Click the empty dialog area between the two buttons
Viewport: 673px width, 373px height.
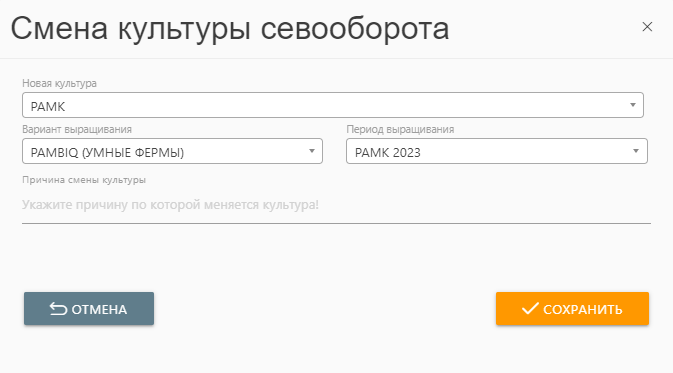coord(324,309)
